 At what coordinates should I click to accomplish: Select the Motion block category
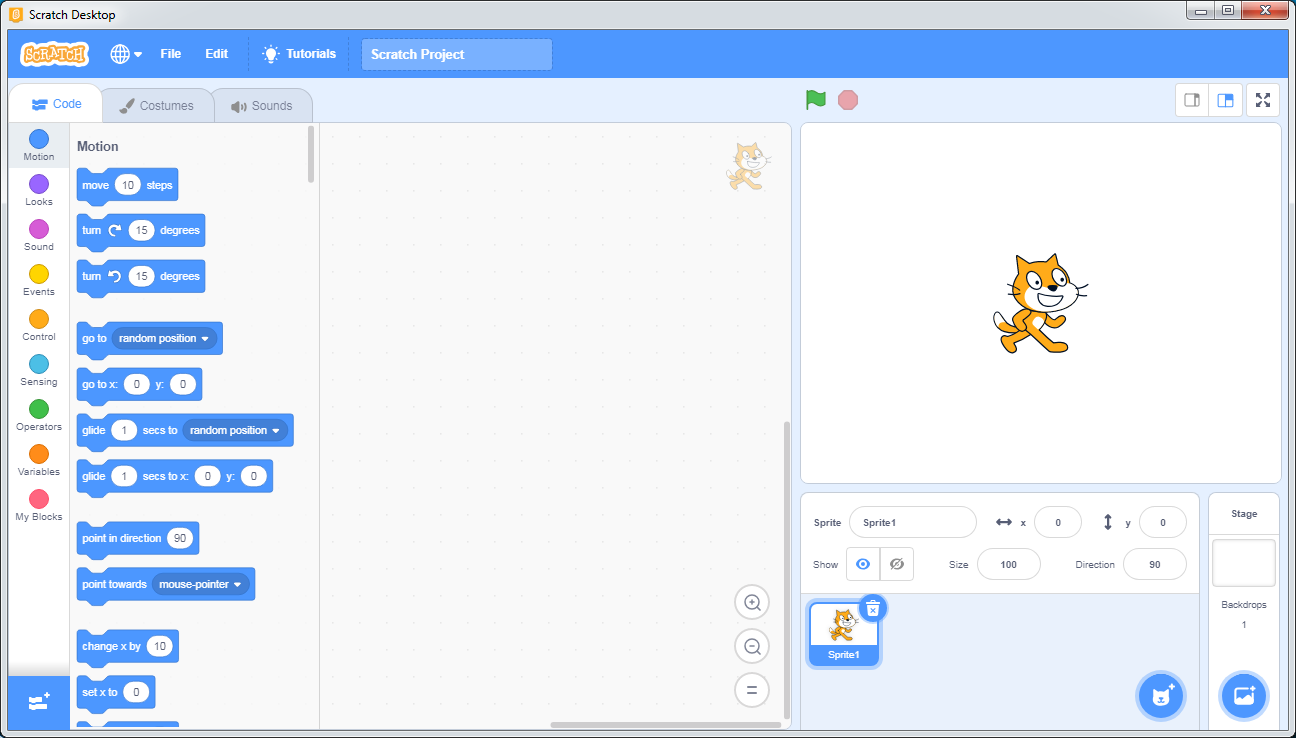39,146
